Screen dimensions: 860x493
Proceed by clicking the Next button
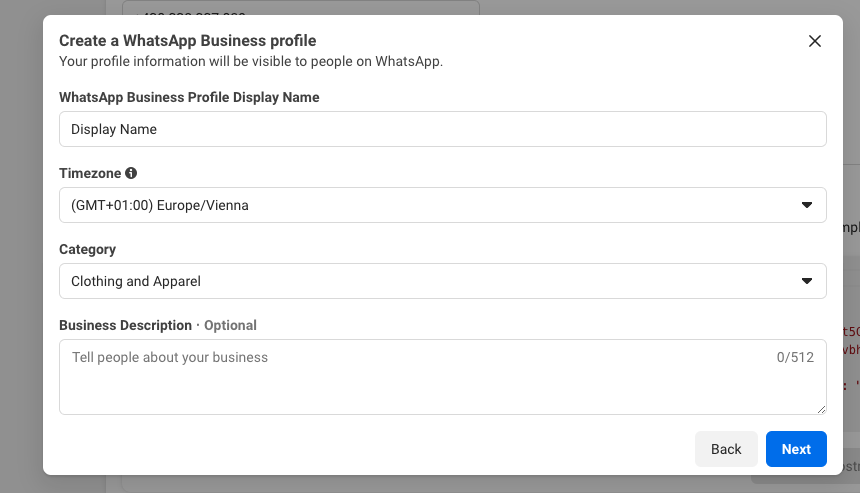[x=796, y=449]
